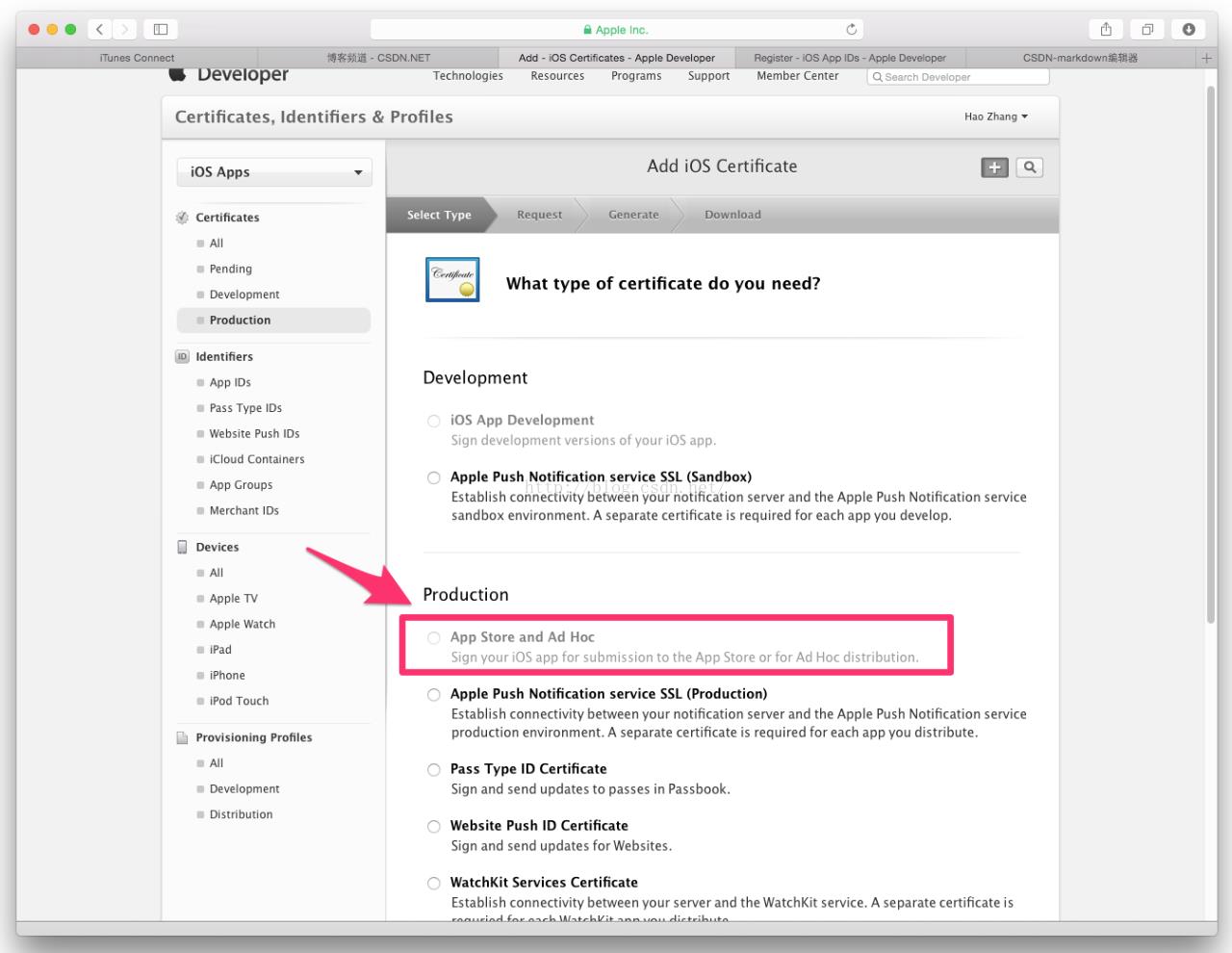Screen dimensions: 1232x953
Task: Select Website Push ID Certificate option
Action: (434, 826)
